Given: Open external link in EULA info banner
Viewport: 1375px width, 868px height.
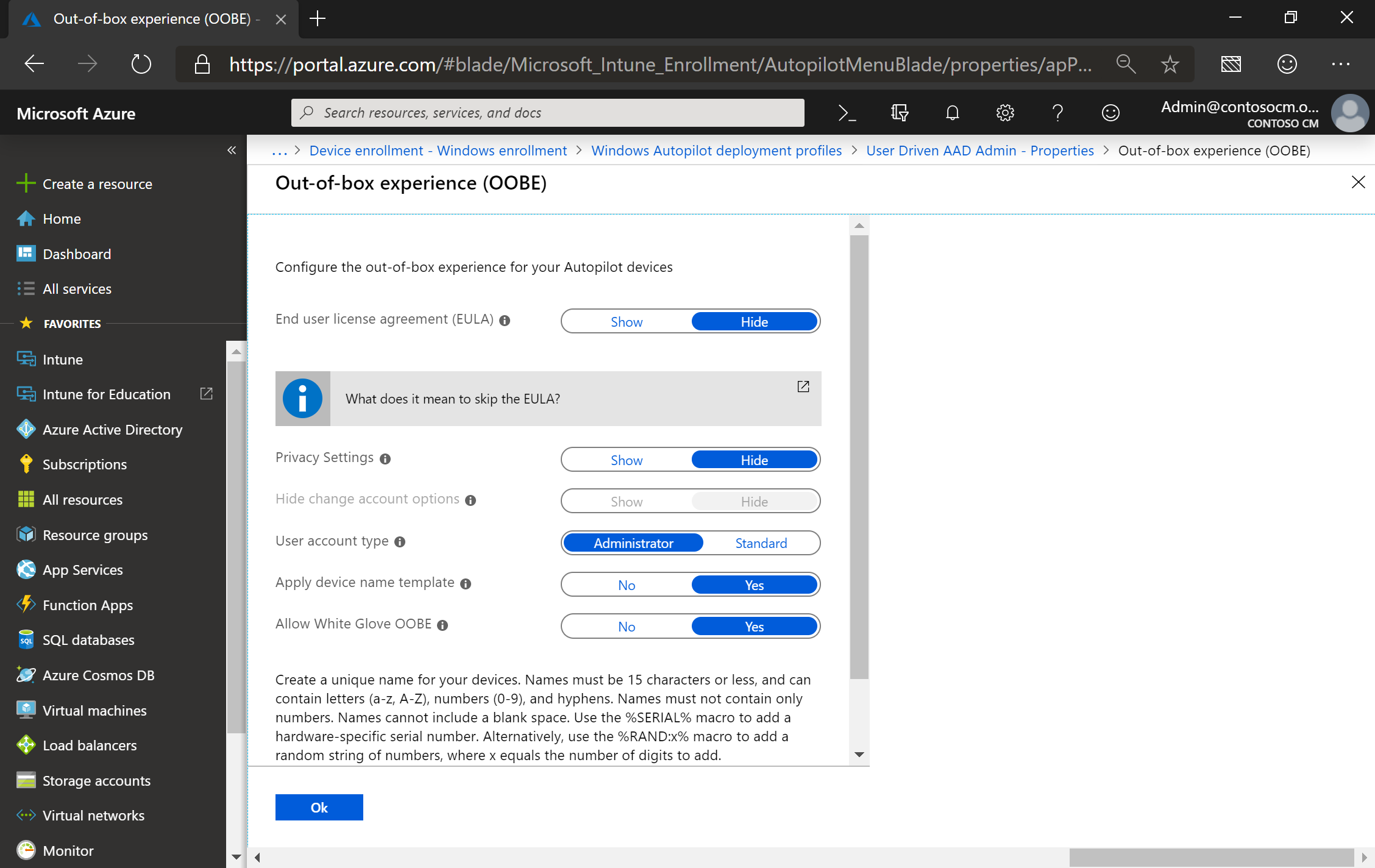Looking at the screenshot, I should pyautogui.click(x=803, y=386).
